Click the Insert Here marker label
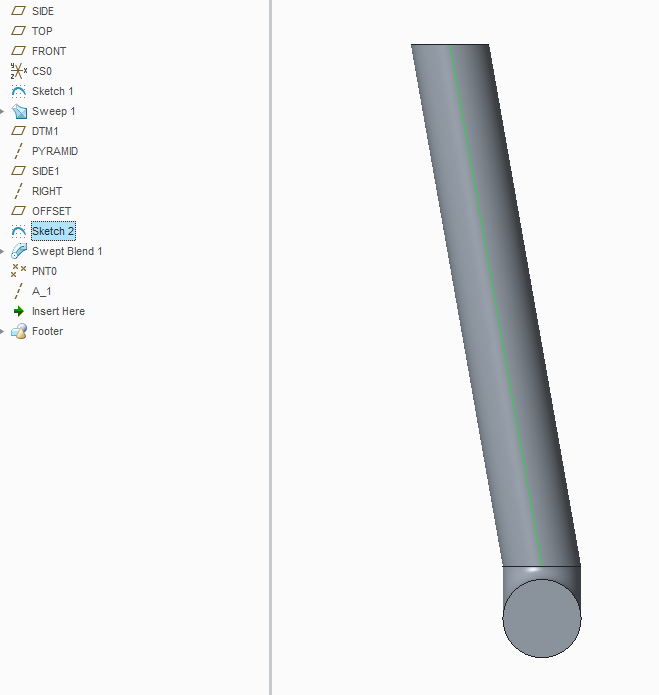659x695 pixels. [x=58, y=311]
